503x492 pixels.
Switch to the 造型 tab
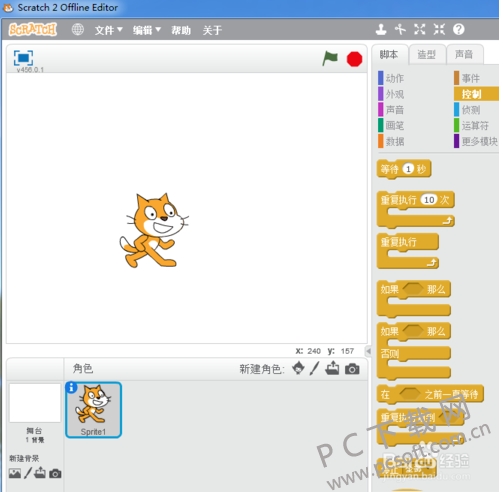(x=427, y=54)
